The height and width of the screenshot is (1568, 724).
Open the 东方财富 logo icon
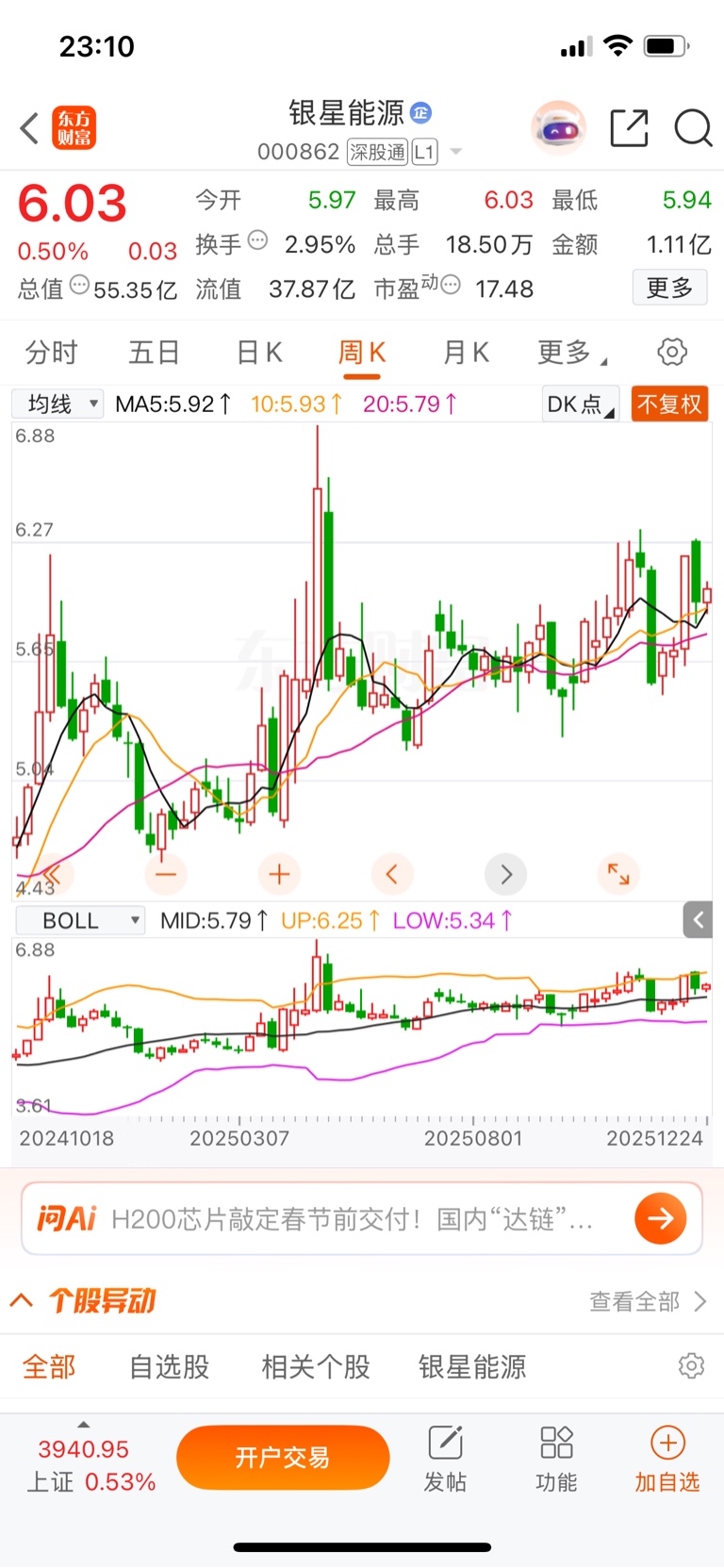click(74, 128)
